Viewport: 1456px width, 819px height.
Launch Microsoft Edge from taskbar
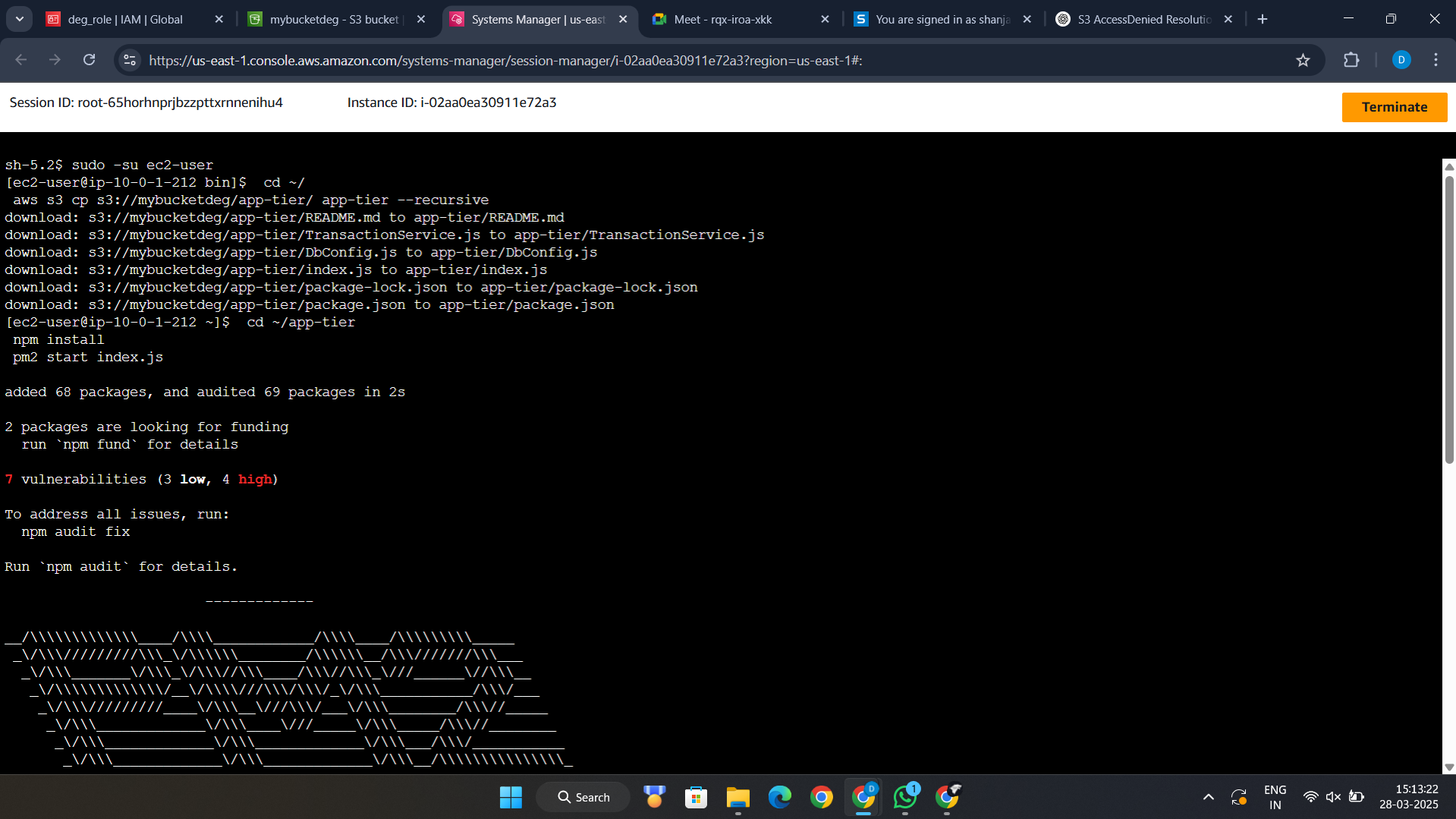pyautogui.click(x=779, y=797)
